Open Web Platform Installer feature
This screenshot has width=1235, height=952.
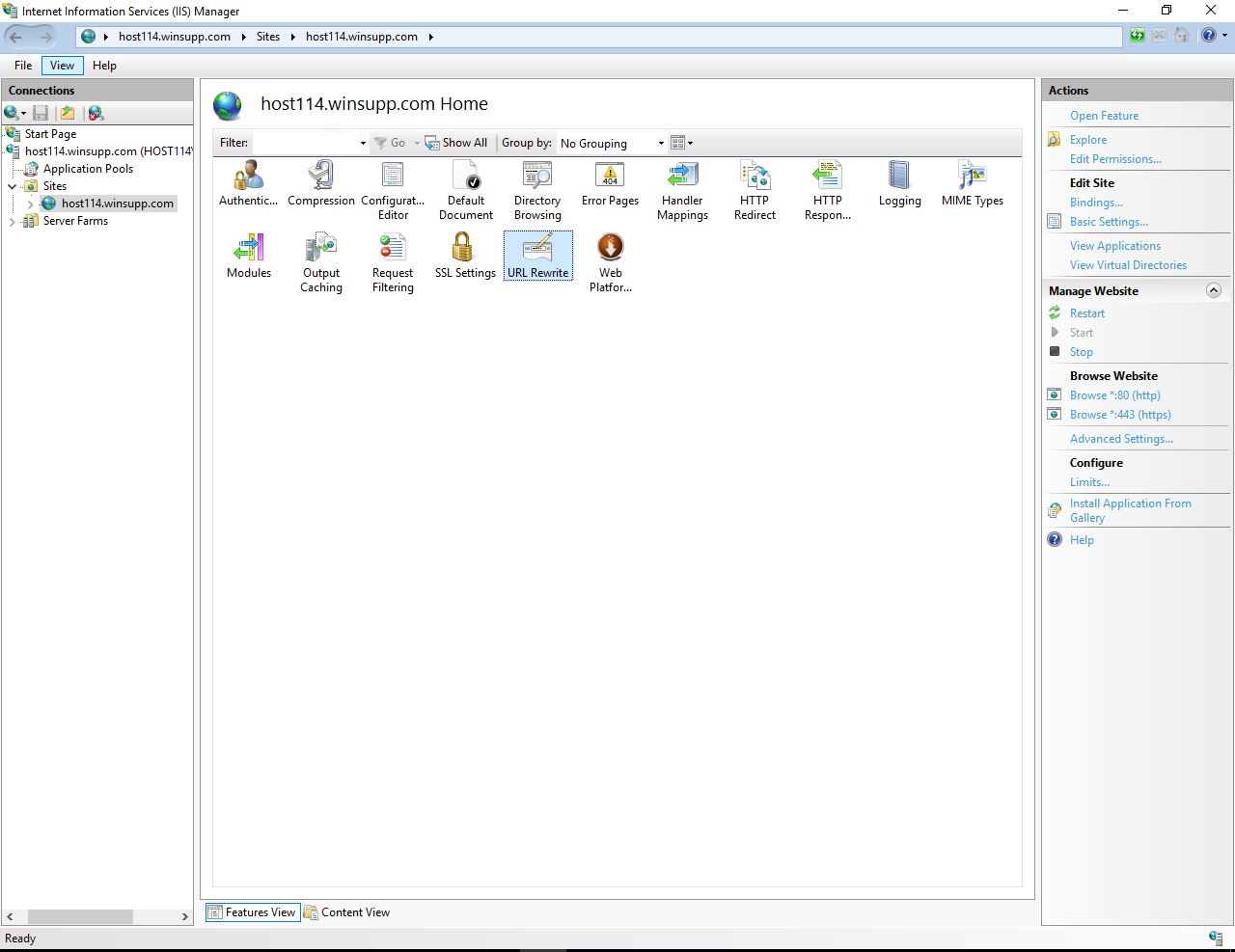point(611,262)
